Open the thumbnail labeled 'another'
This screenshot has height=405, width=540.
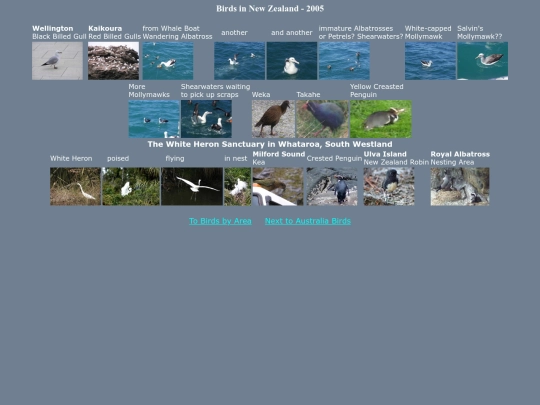click(x=240, y=61)
